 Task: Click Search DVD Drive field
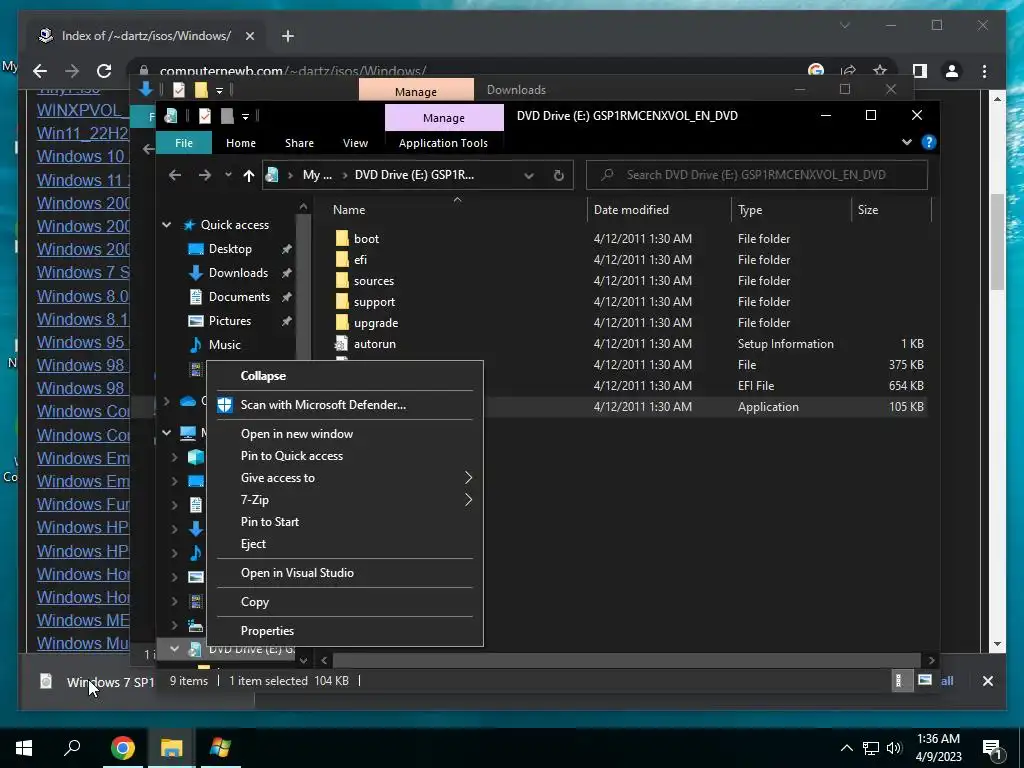(757, 175)
